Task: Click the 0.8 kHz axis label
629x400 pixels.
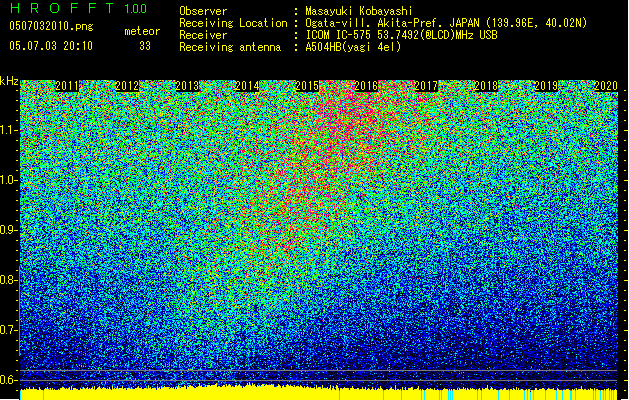Action: 8,280
